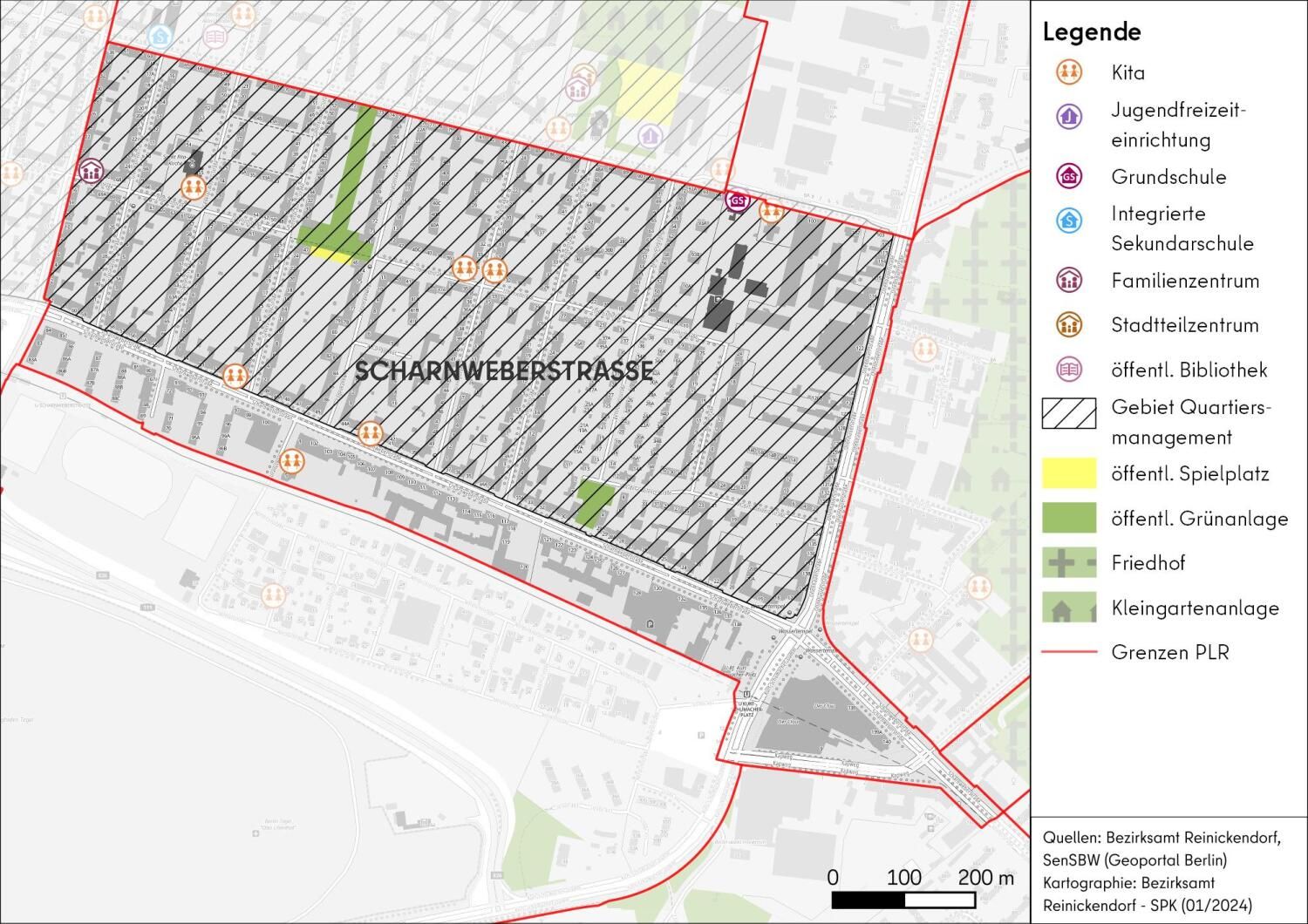Click the Grenzen PLR legend label
This screenshot has width=1308, height=924.
point(1170,652)
